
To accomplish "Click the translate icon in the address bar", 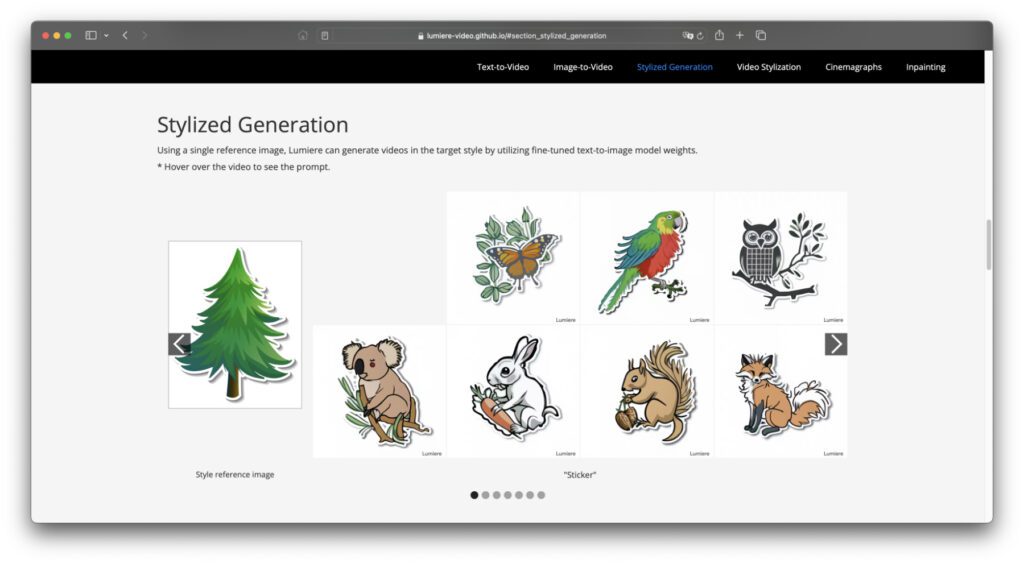I will click(x=687, y=35).
